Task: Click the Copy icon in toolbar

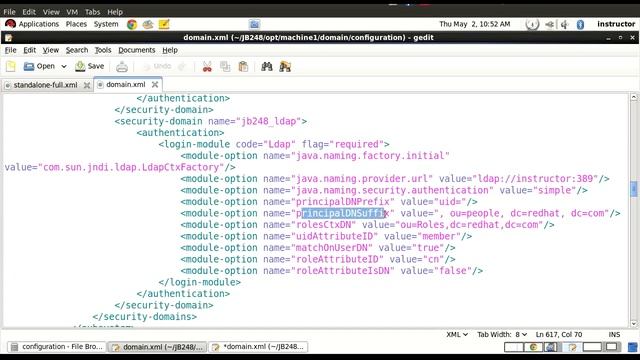Action: [x=225, y=67]
